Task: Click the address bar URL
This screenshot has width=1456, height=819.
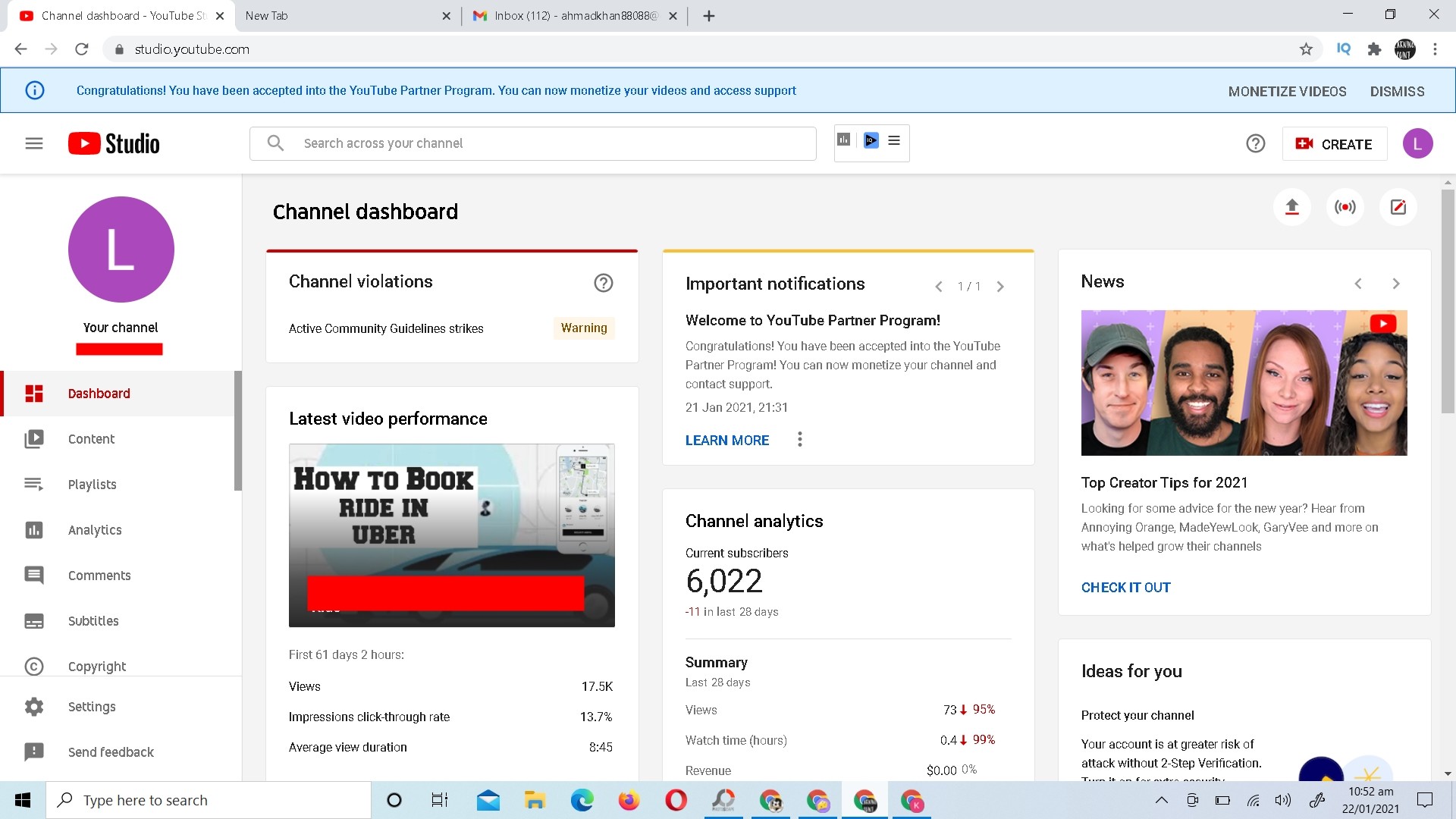Action: click(x=192, y=49)
